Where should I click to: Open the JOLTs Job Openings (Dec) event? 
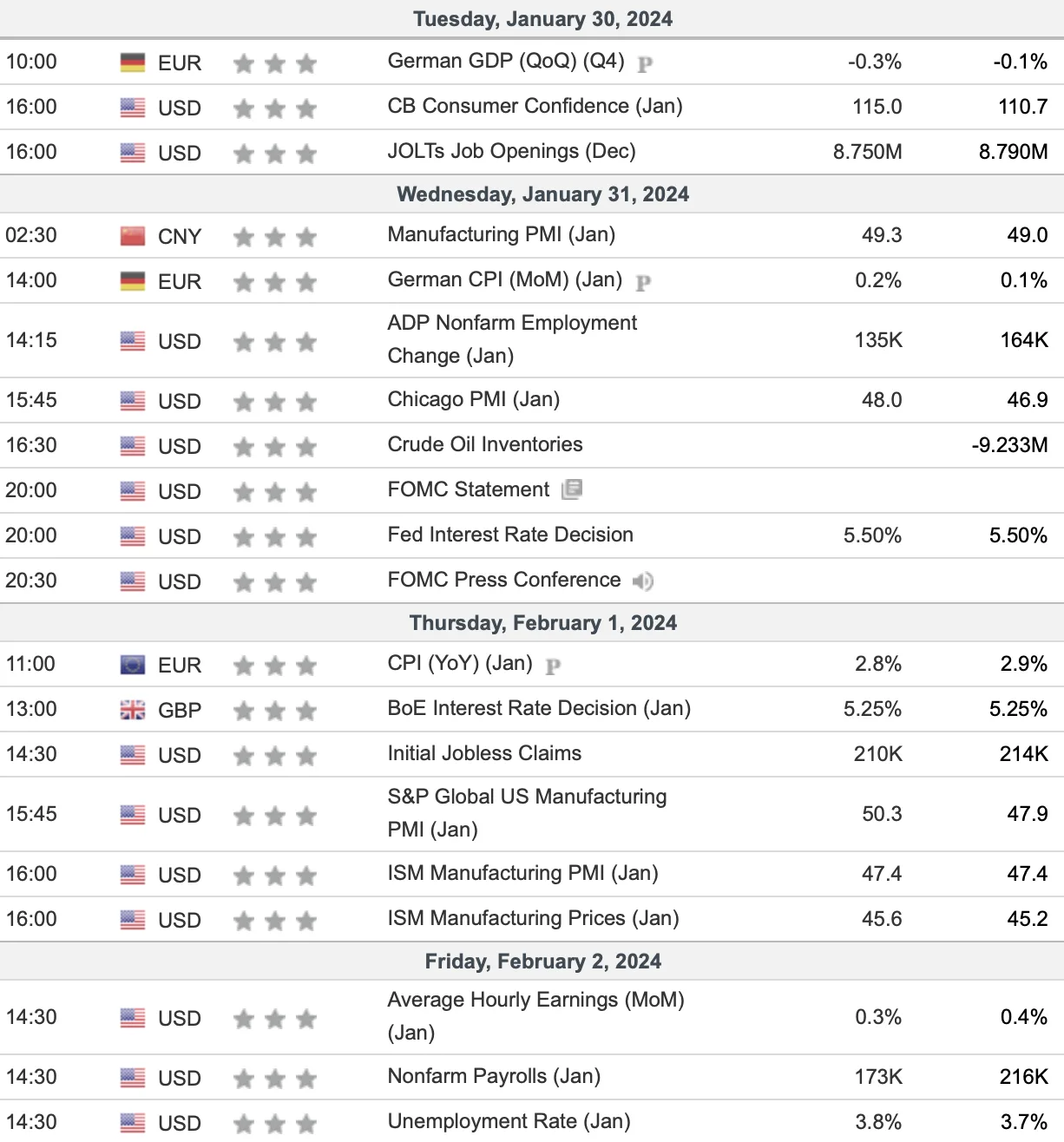coord(511,151)
